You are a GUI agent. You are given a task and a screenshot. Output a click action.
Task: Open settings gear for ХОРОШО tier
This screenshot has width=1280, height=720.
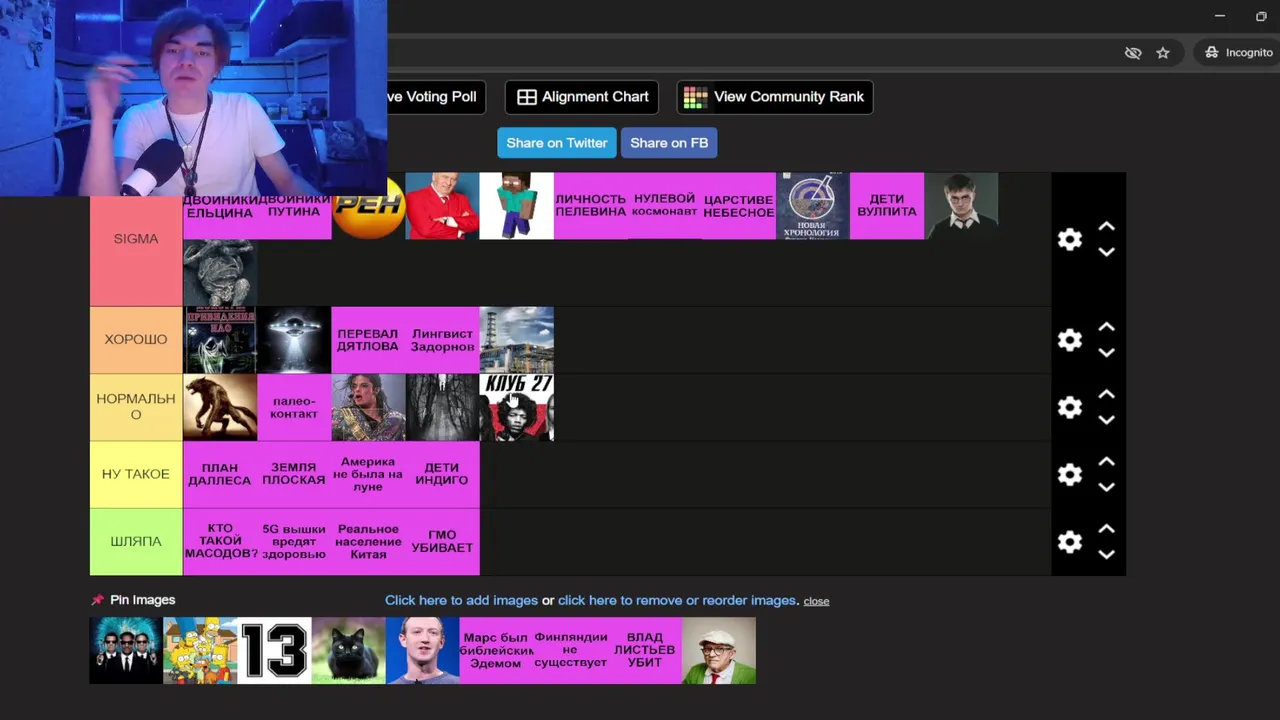(1070, 340)
